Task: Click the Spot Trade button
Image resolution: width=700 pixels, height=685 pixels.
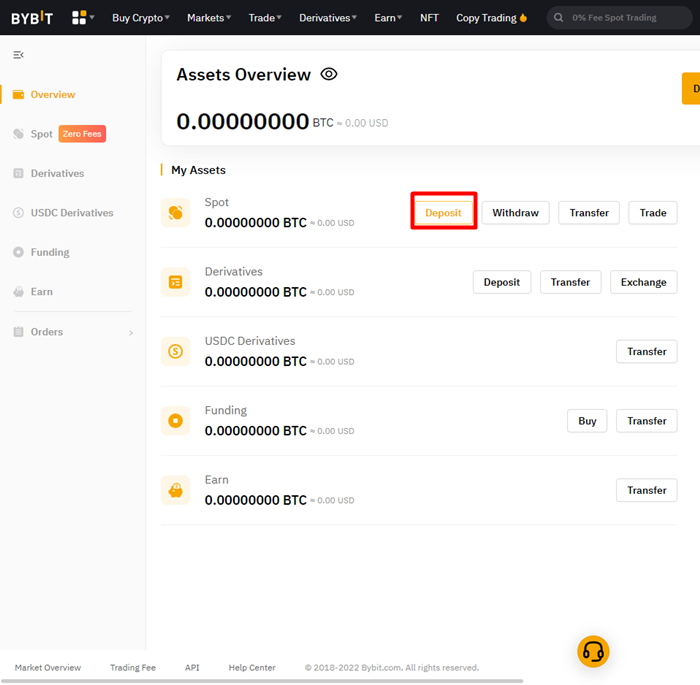Action: [653, 213]
